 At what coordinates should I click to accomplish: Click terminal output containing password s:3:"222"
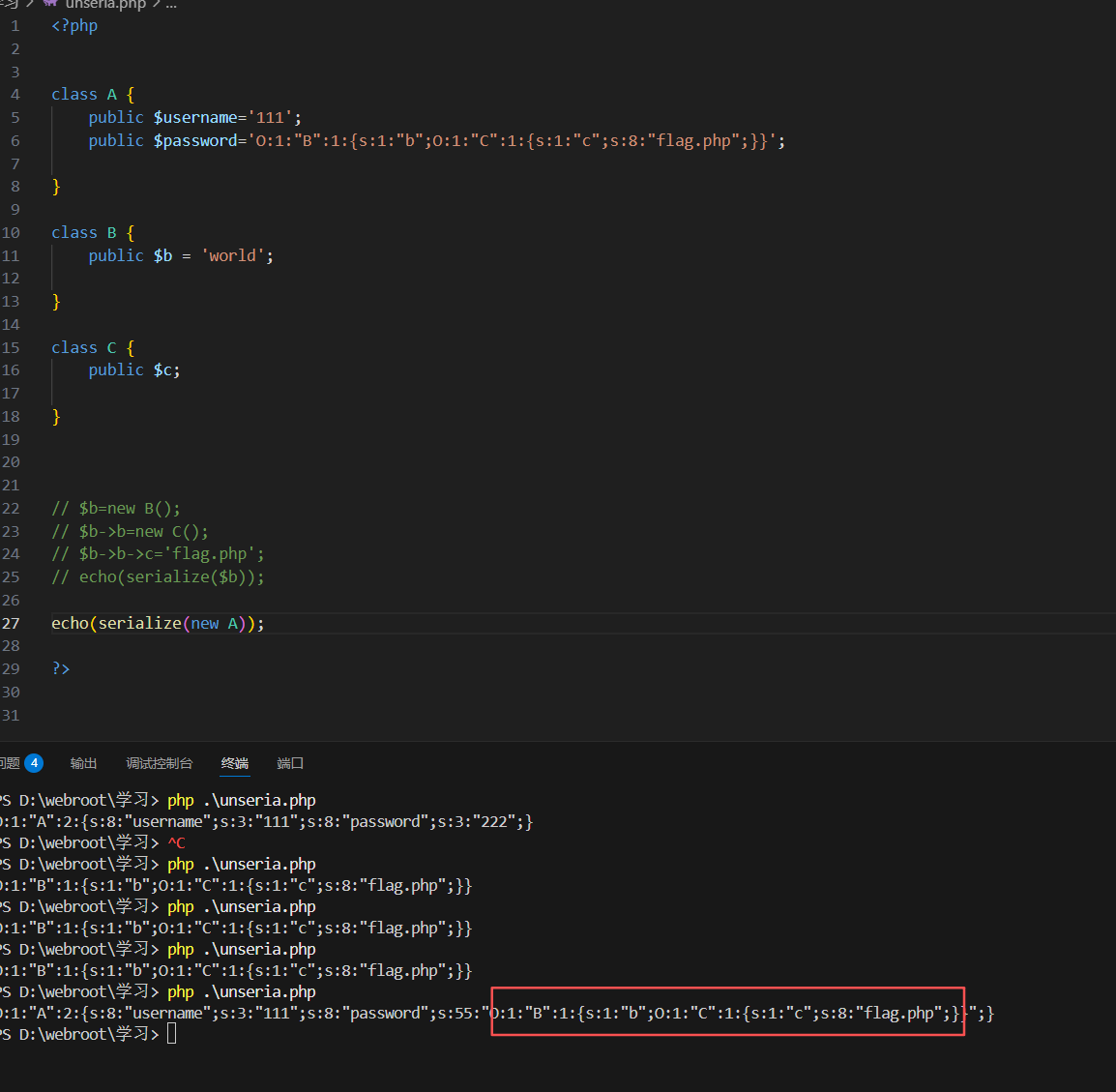point(265,821)
